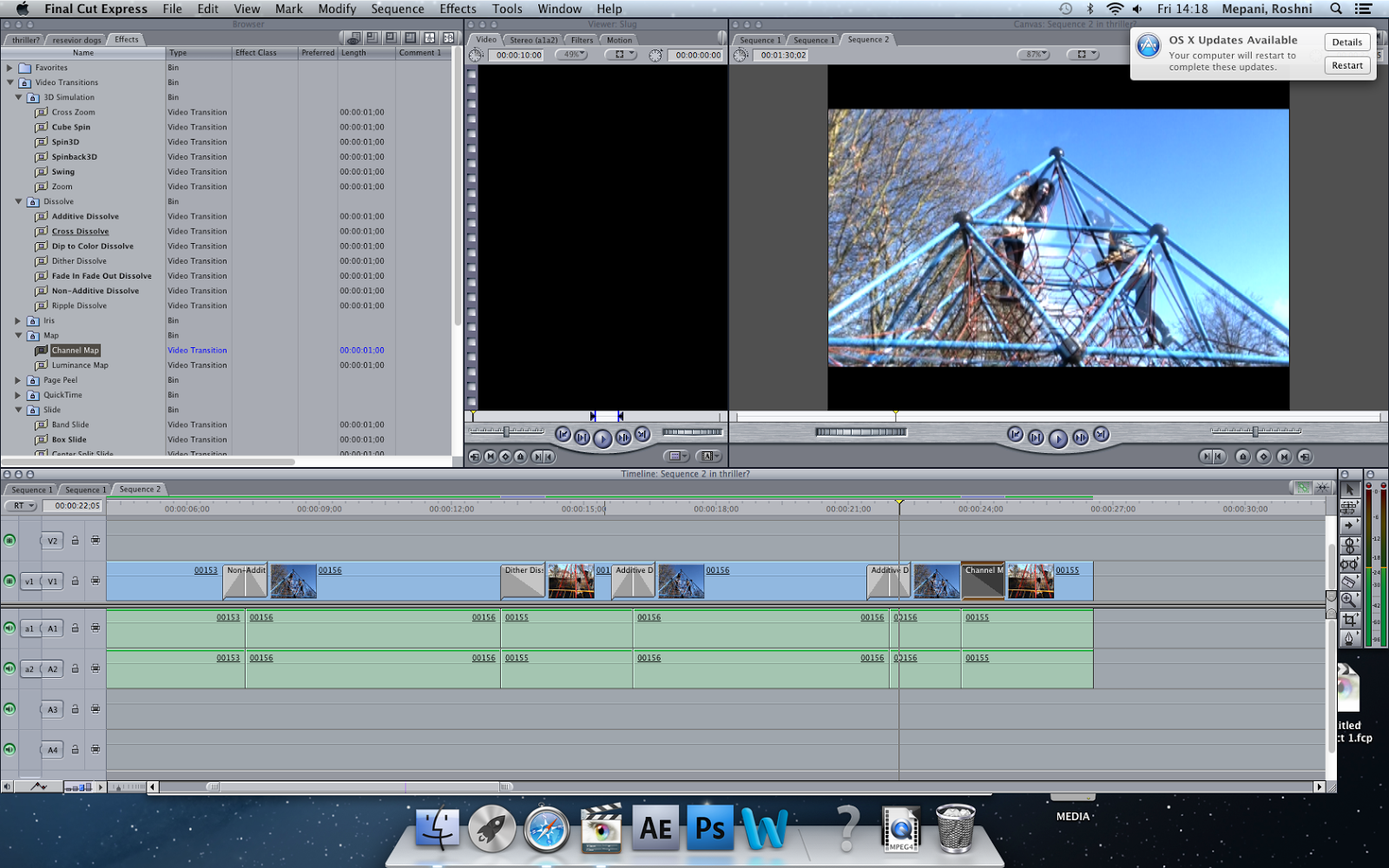The width and height of the screenshot is (1389, 868).
Task: Select the Zoom In magnifier tool
Action: pos(1349,600)
